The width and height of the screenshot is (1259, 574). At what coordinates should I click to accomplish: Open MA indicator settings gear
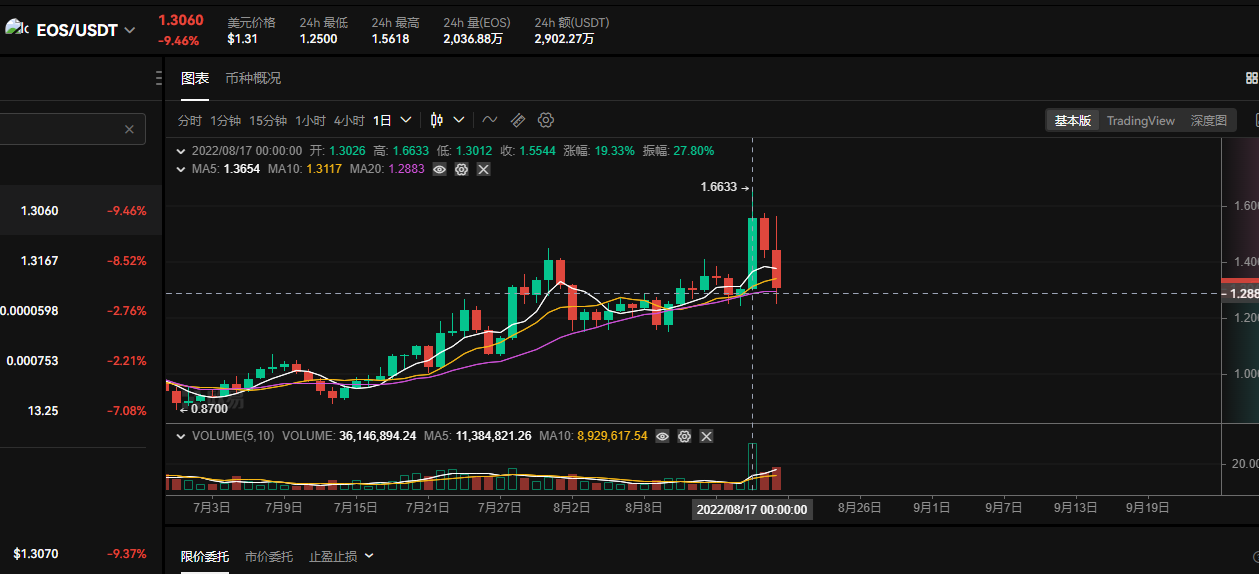click(x=462, y=169)
